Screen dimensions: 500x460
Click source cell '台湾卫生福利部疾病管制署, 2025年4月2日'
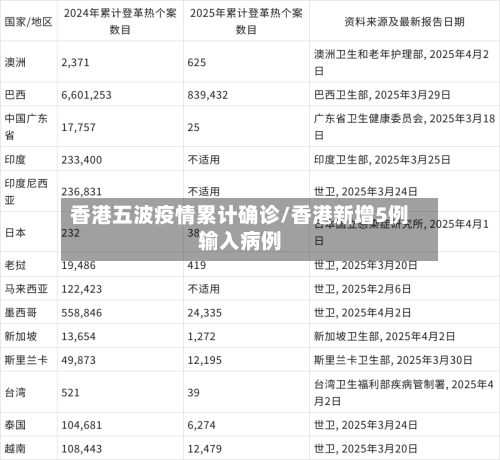[403, 392]
